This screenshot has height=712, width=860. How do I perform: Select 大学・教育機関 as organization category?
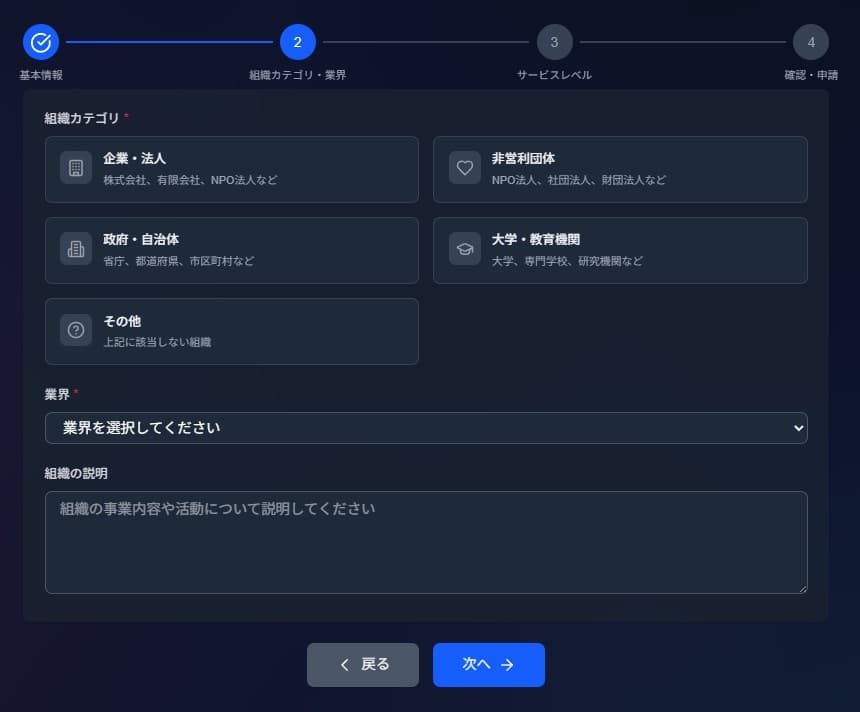619,250
